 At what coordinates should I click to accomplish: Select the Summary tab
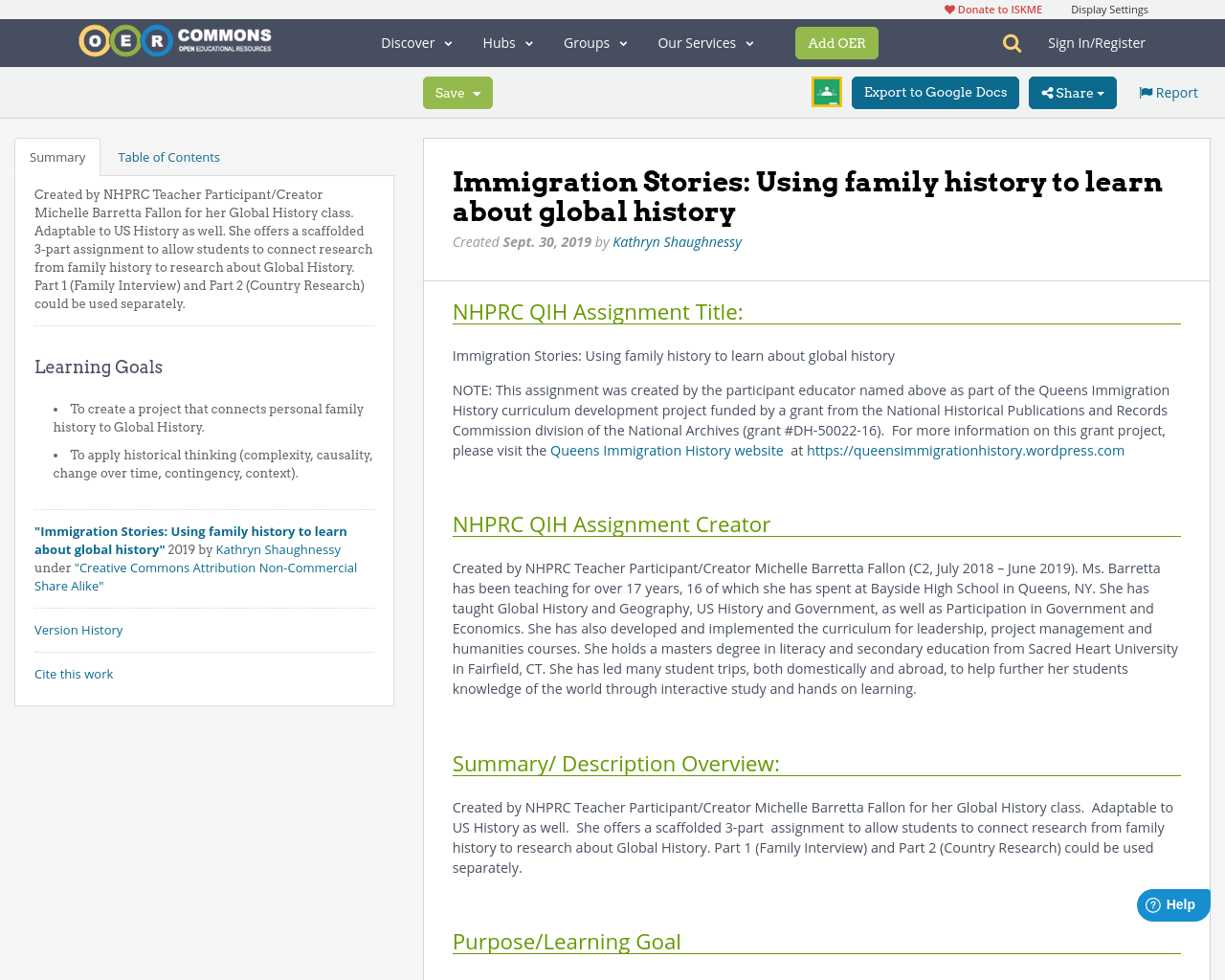click(57, 155)
